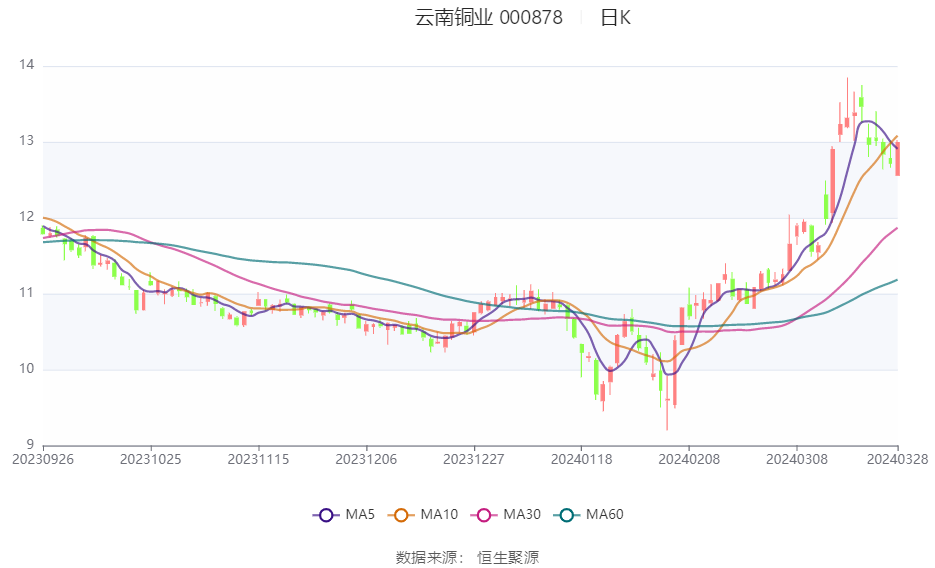Click the 20231025 date axis label

pos(150,460)
